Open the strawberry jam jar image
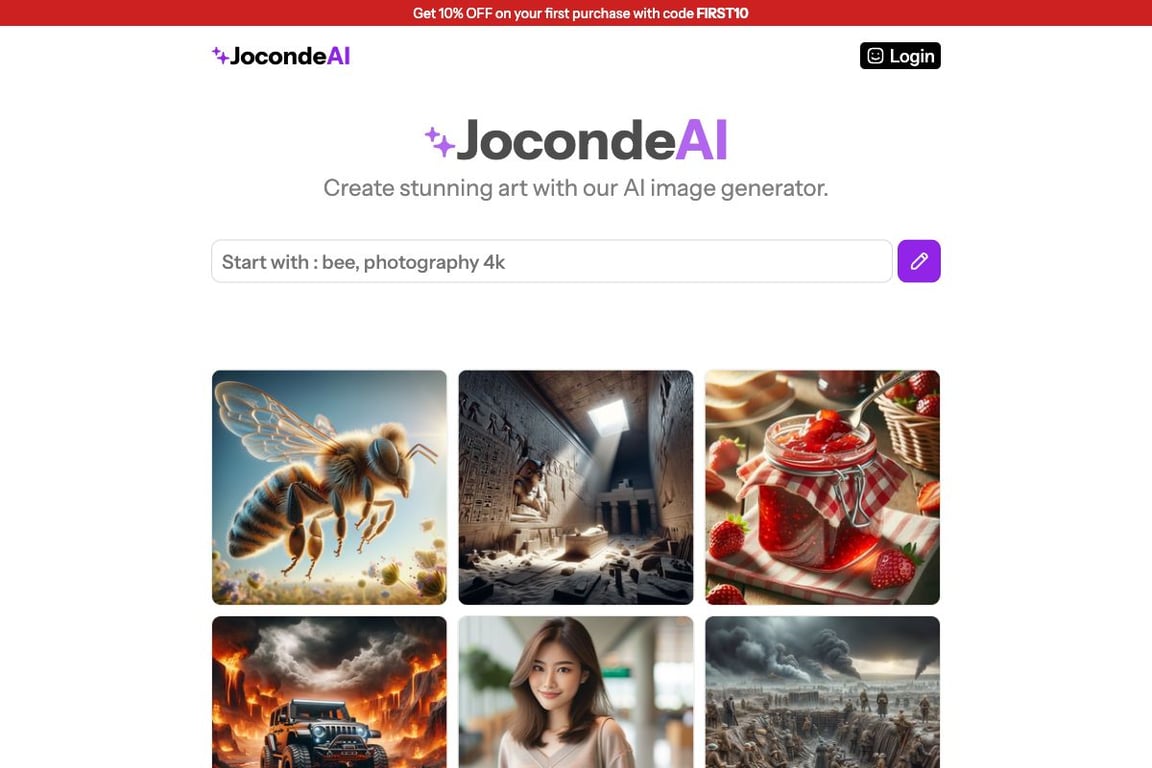 822,487
